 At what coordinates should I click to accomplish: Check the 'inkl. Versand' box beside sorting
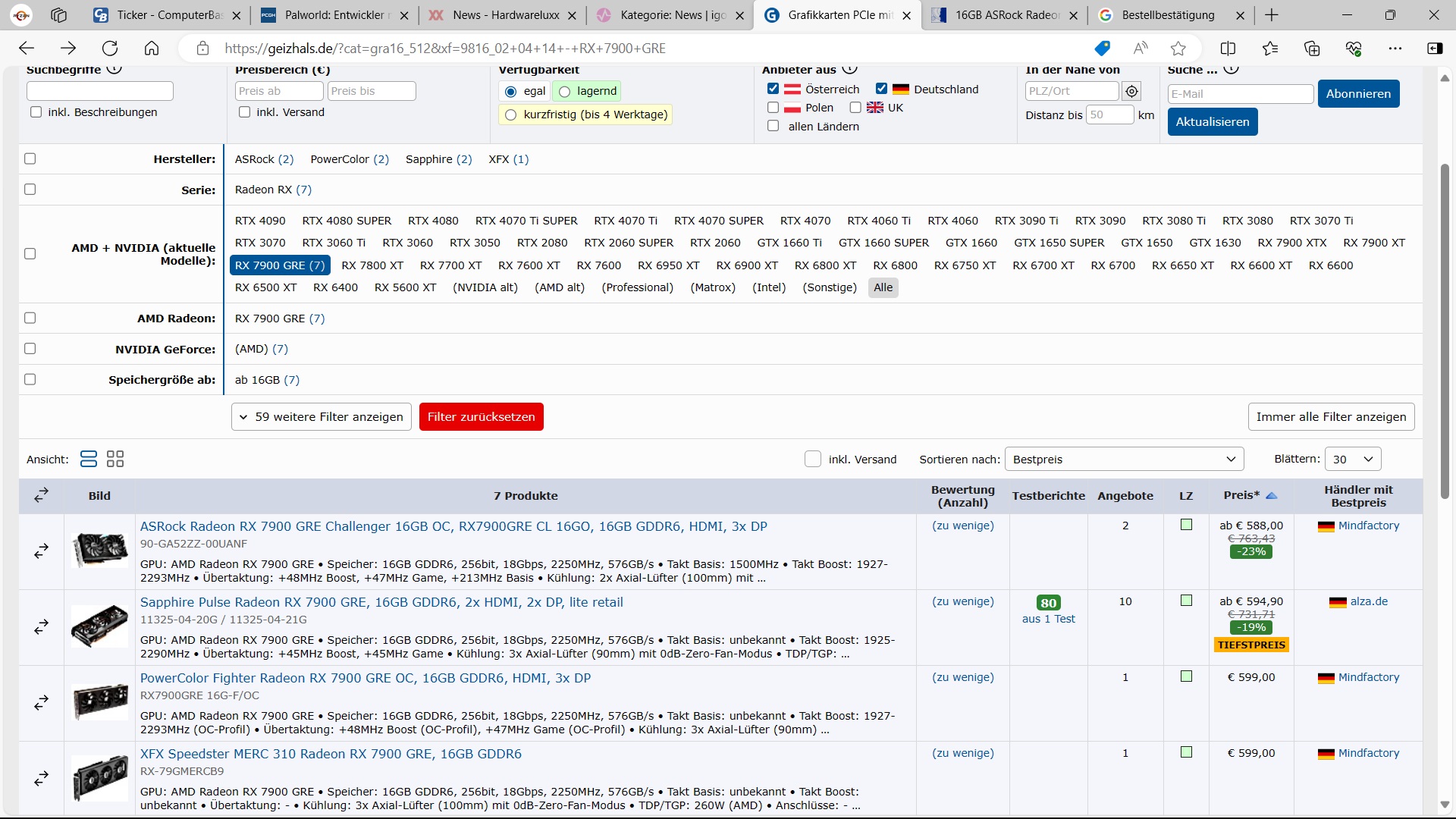812,459
